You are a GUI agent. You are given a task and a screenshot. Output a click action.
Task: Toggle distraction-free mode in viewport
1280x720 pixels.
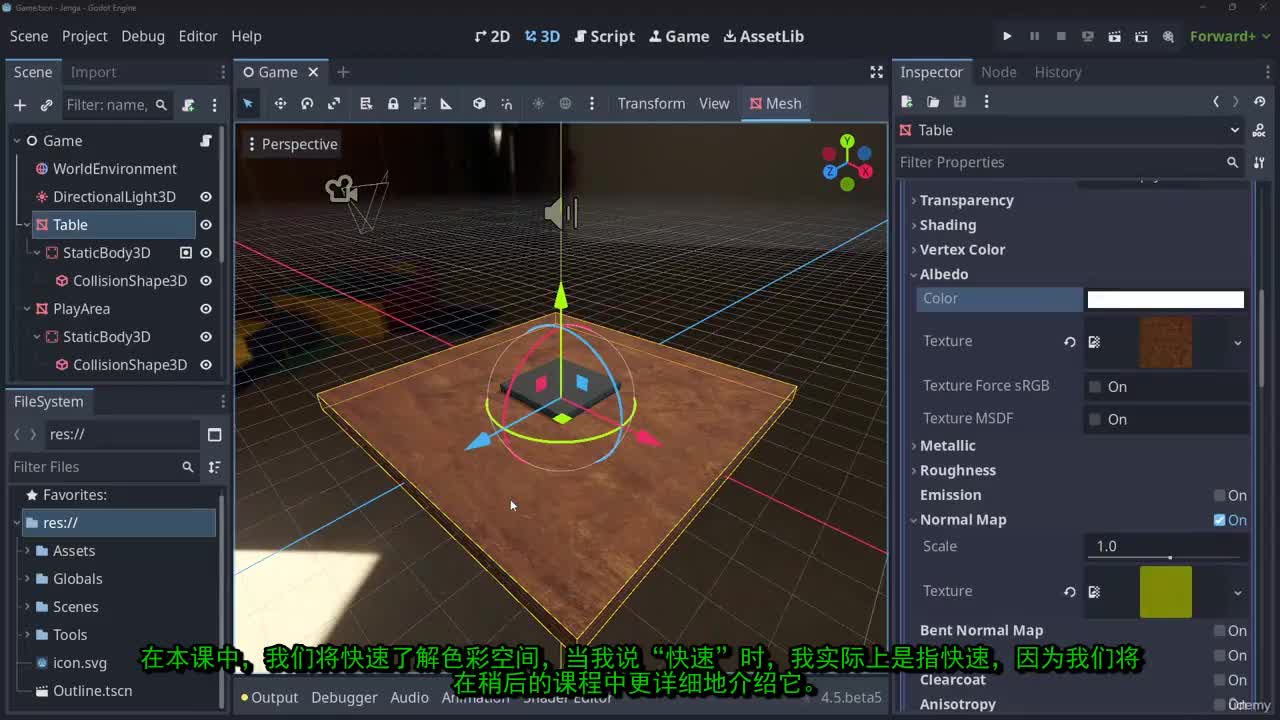(876, 72)
